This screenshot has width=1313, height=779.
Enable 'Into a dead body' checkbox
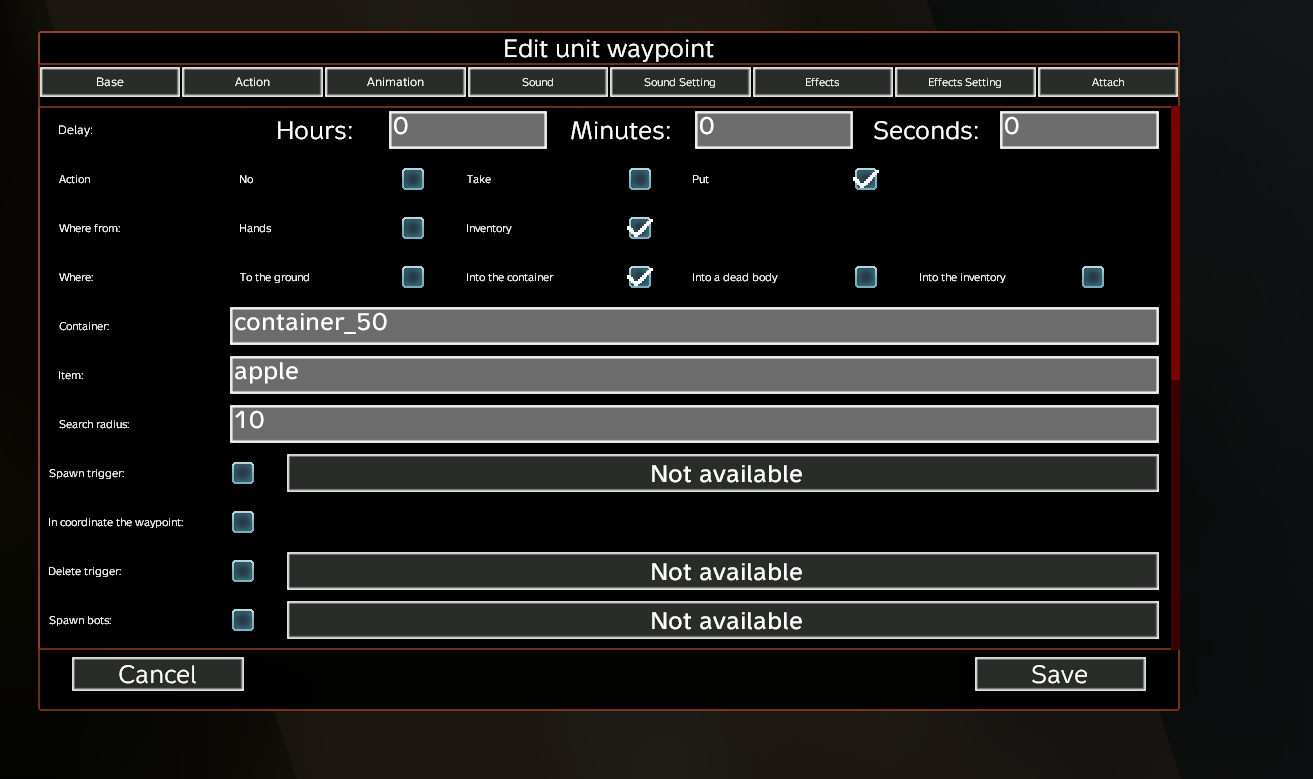pyautogui.click(x=866, y=277)
